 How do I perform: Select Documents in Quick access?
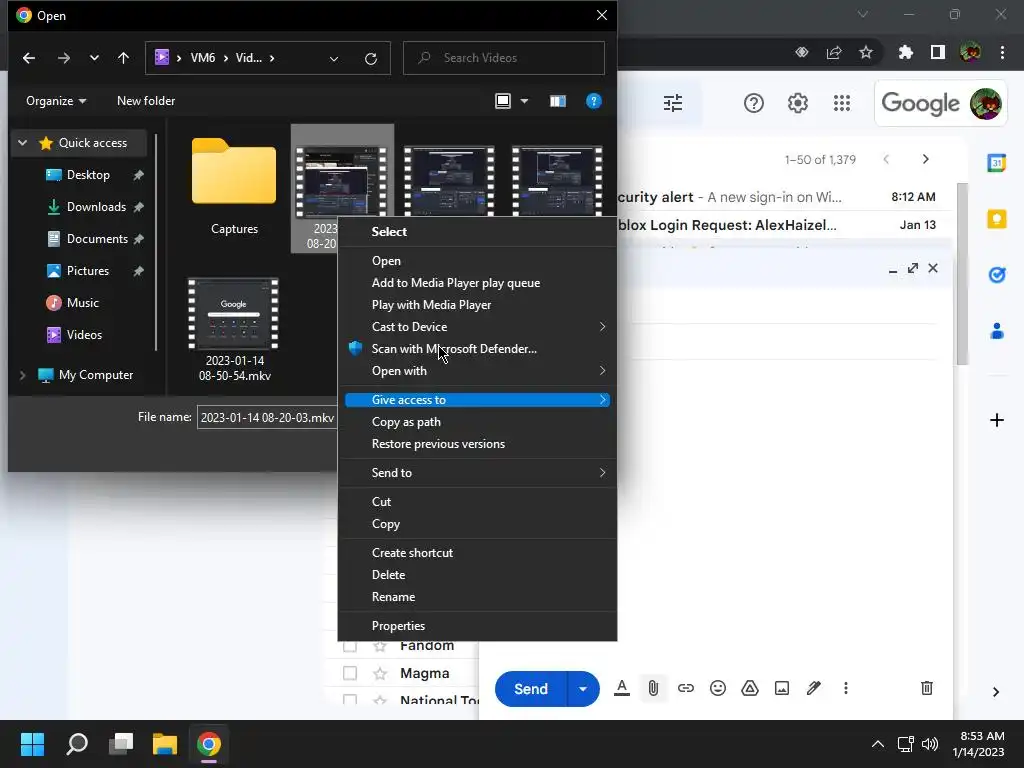97,239
